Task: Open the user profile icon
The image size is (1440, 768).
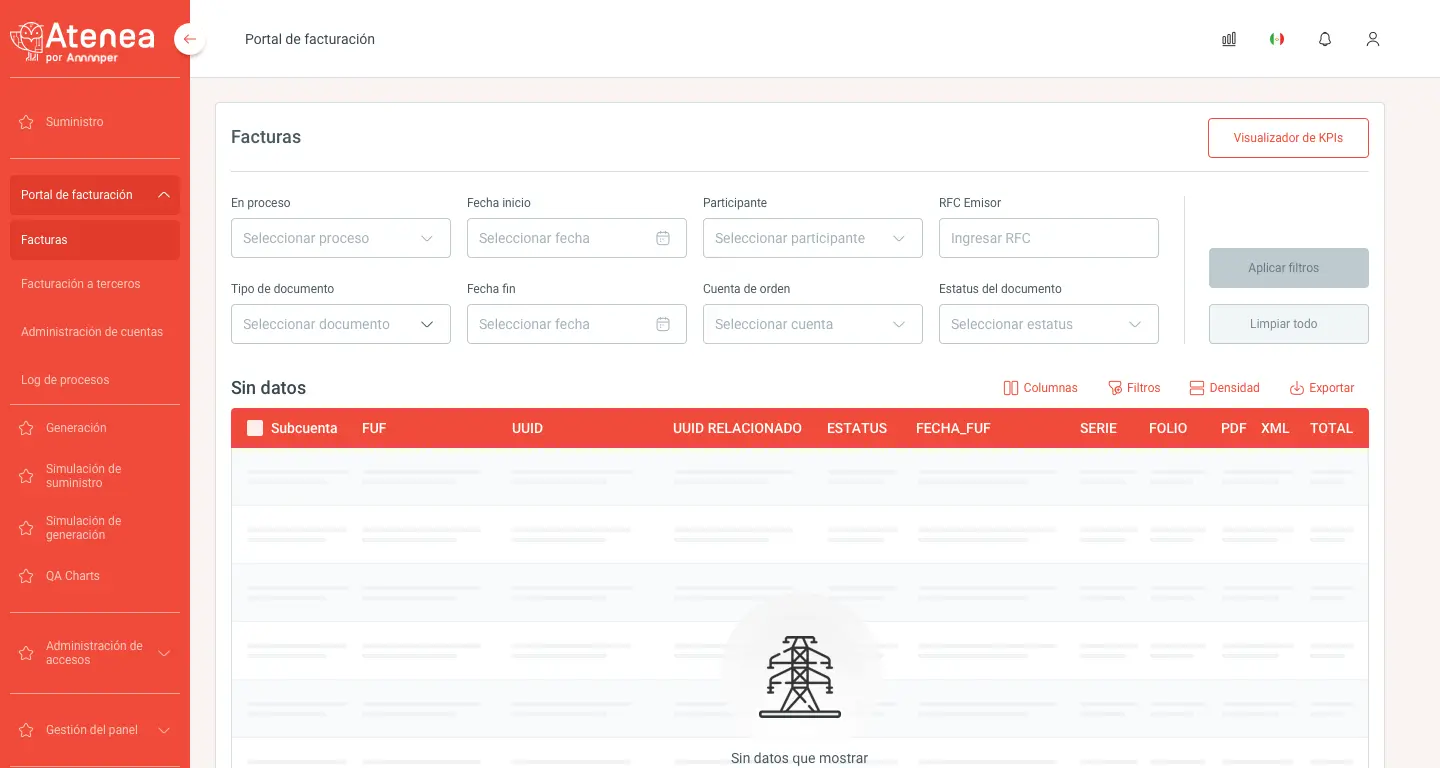Action: [x=1373, y=39]
